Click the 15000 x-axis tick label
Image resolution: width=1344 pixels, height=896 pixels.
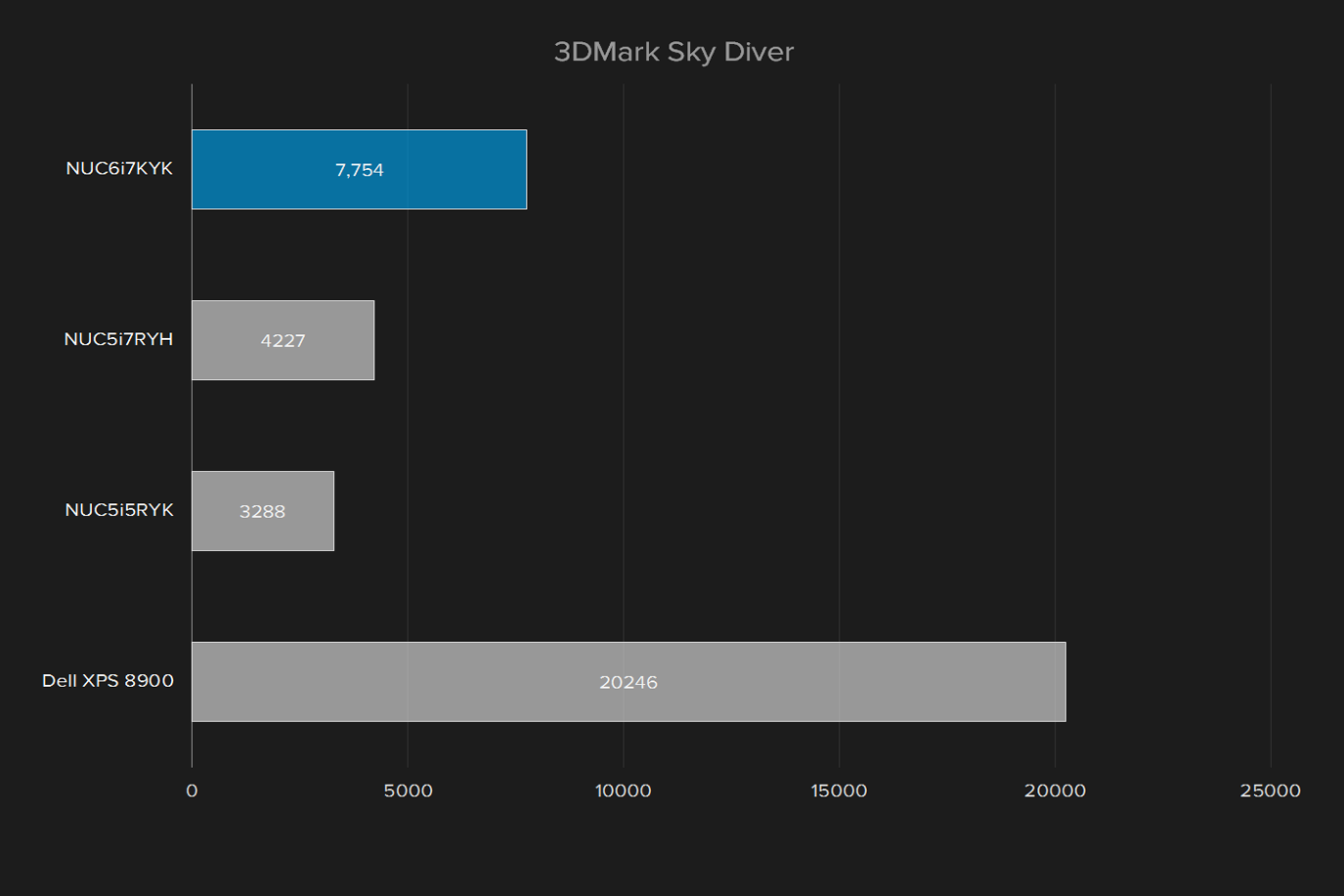click(x=839, y=790)
